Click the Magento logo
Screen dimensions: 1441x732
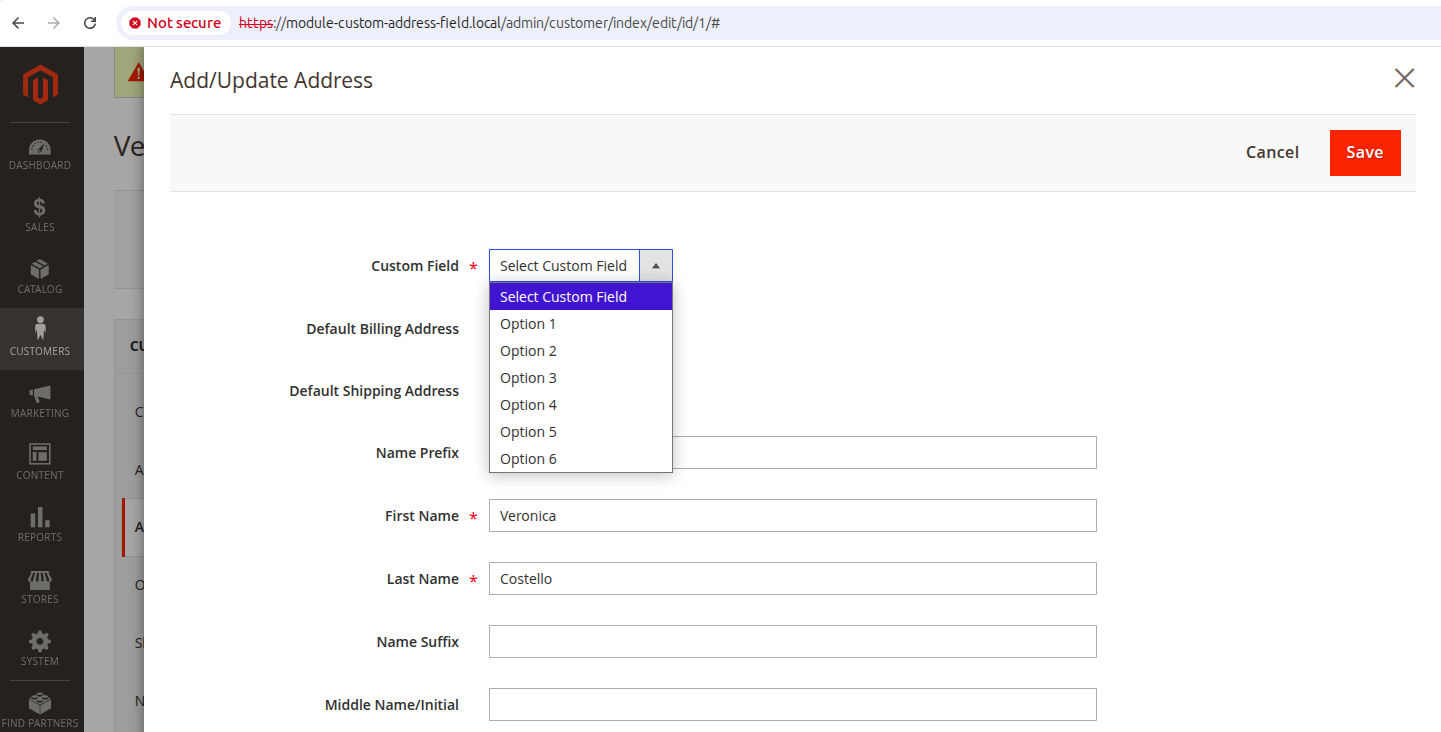[41, 84]
